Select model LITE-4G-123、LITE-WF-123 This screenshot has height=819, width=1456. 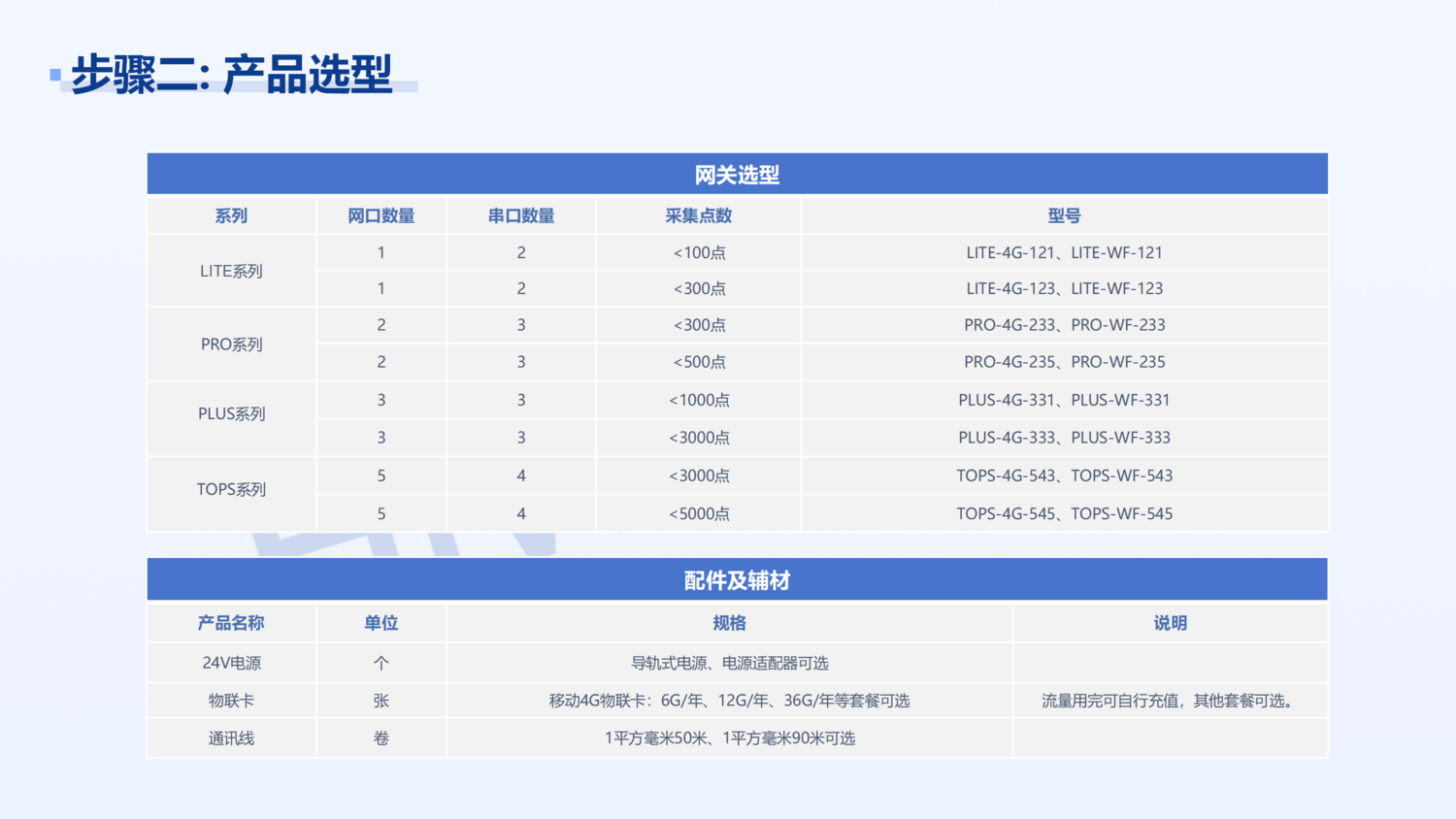[x=1065, y=288]
